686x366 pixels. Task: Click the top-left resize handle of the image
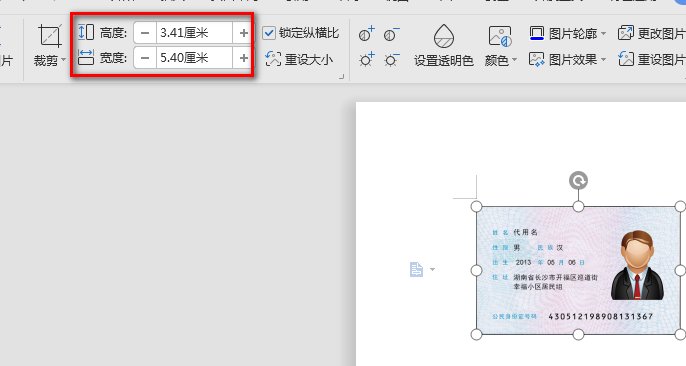[x=476, y=206]
